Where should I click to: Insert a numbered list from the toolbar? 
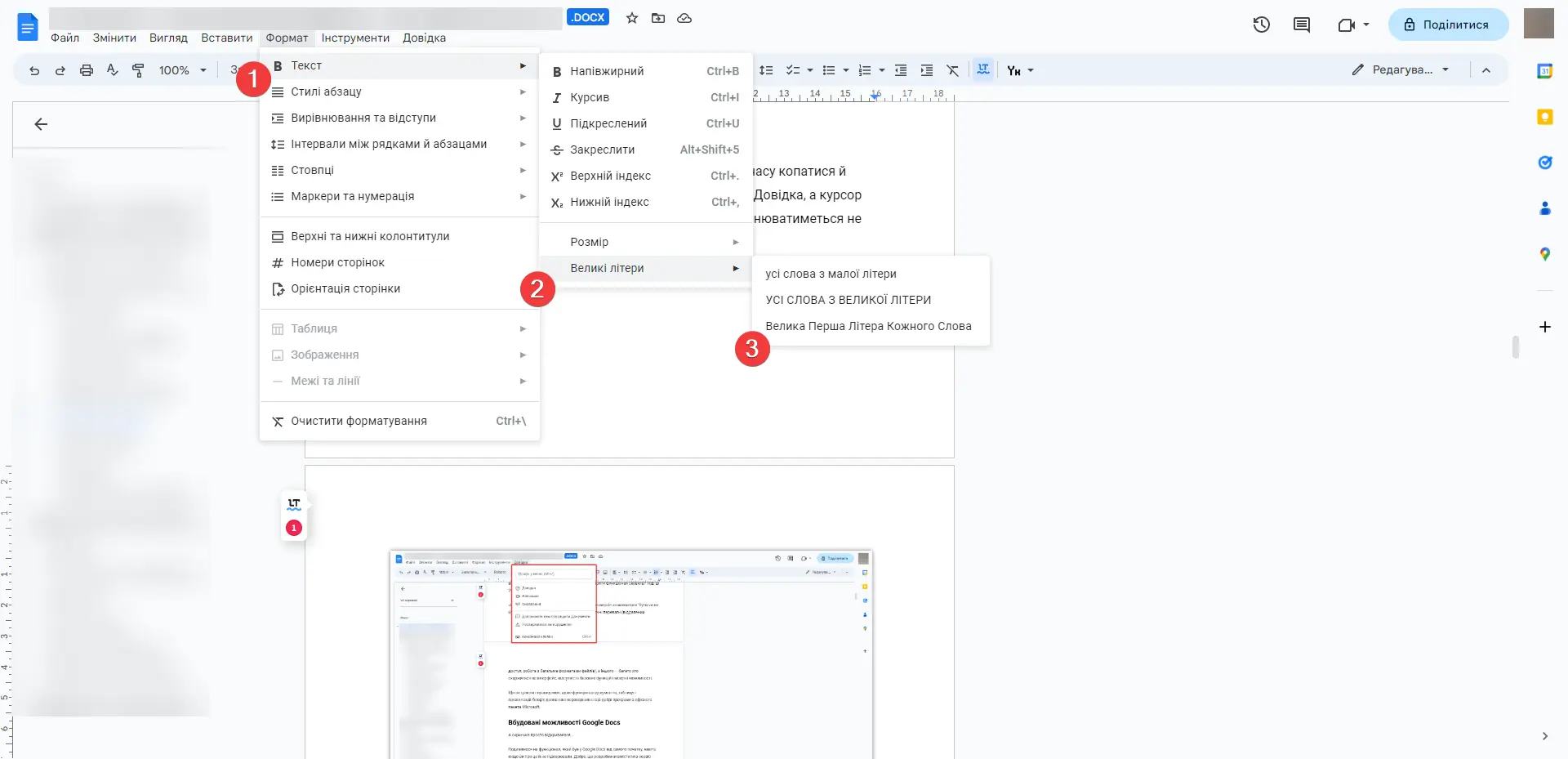point(865,70)
